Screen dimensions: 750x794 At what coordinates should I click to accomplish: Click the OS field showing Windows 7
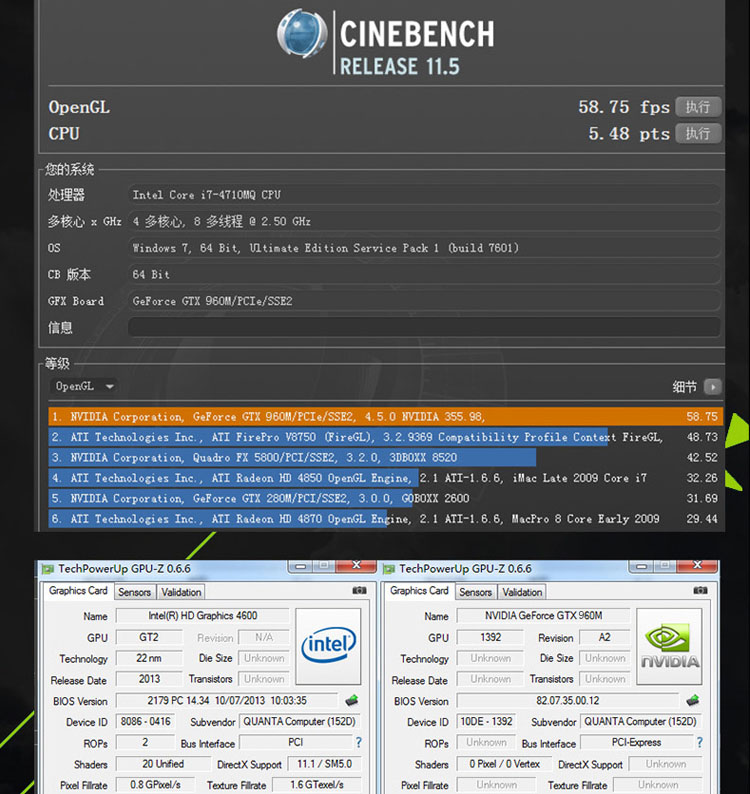424,248
